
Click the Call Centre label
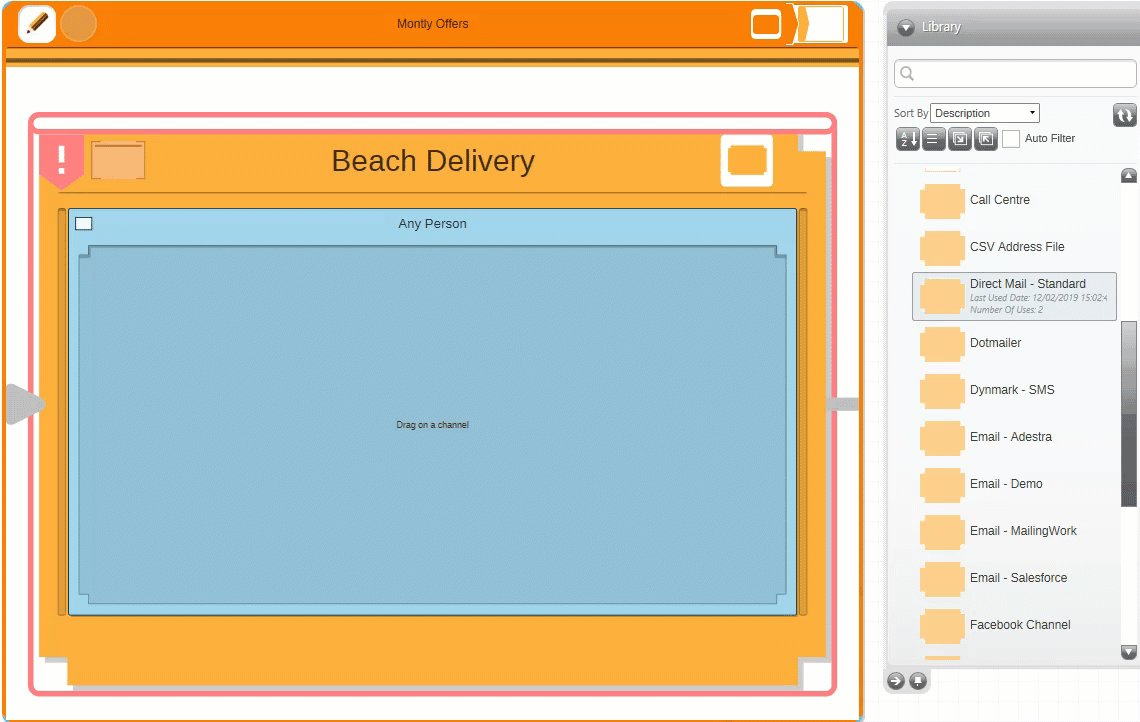(x=1000, y=200)
